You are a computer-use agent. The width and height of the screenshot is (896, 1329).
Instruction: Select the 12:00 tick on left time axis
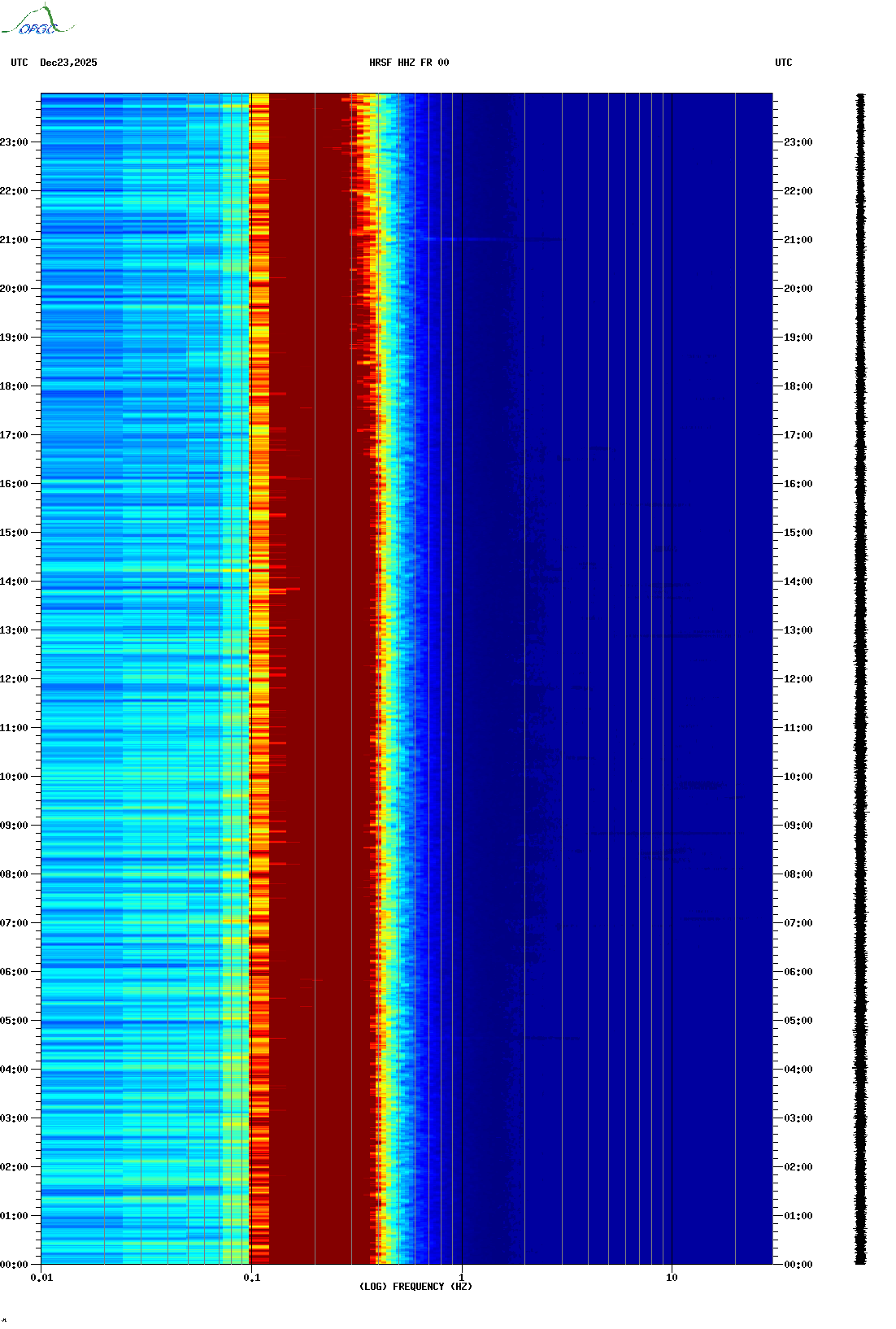point(14,679)
